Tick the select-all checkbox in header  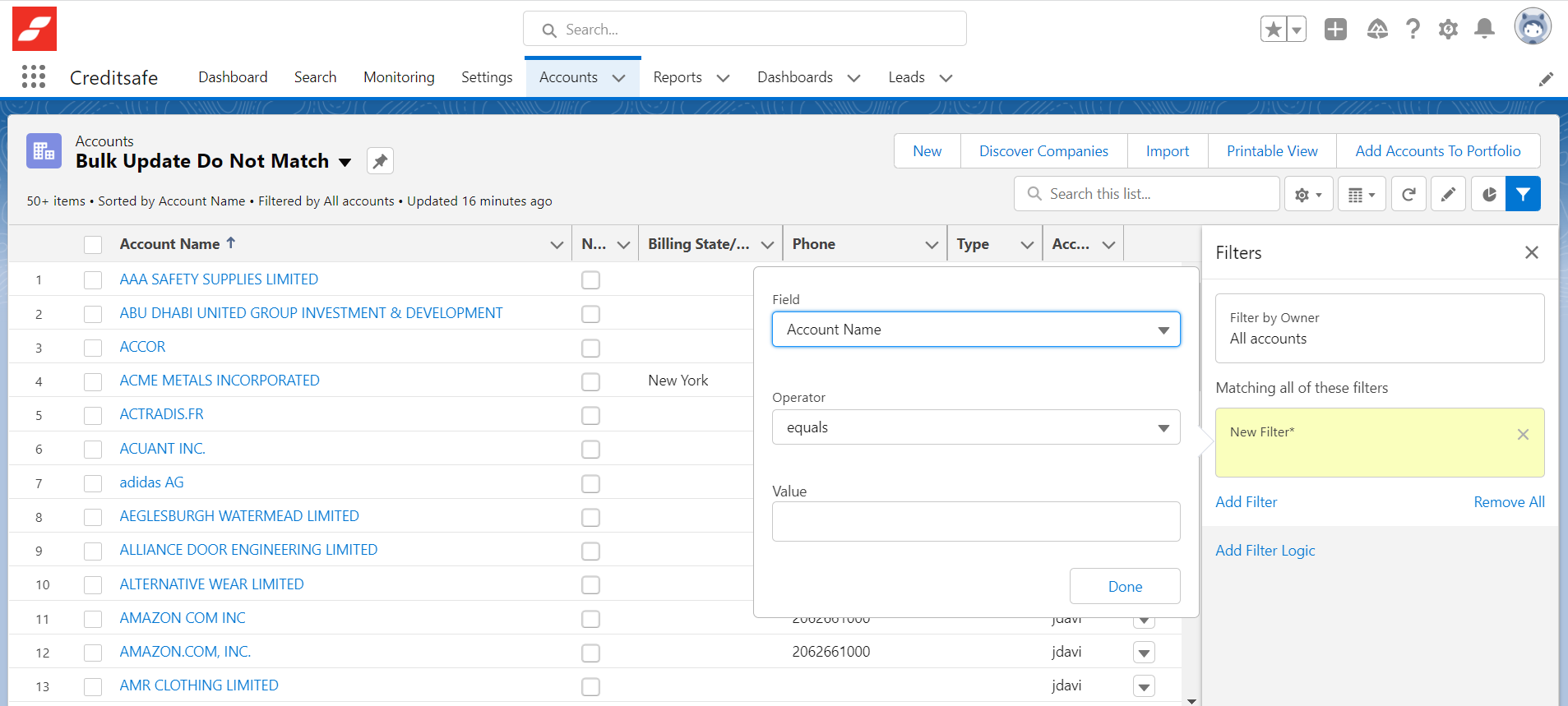[x=93, y=244]
